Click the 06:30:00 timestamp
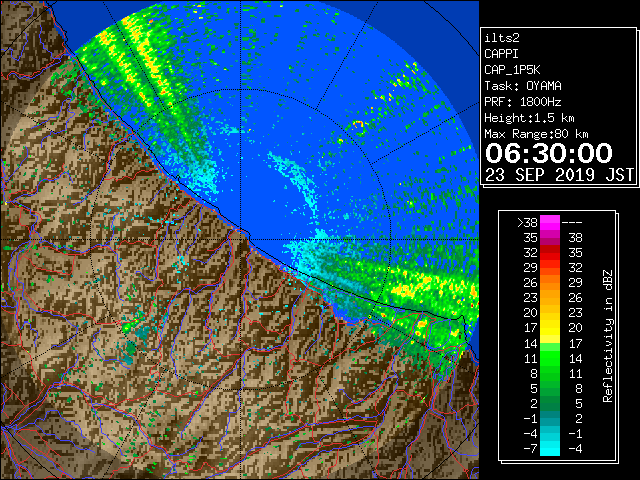The height and width of the screenshot is (480, 640). point(549,153)
